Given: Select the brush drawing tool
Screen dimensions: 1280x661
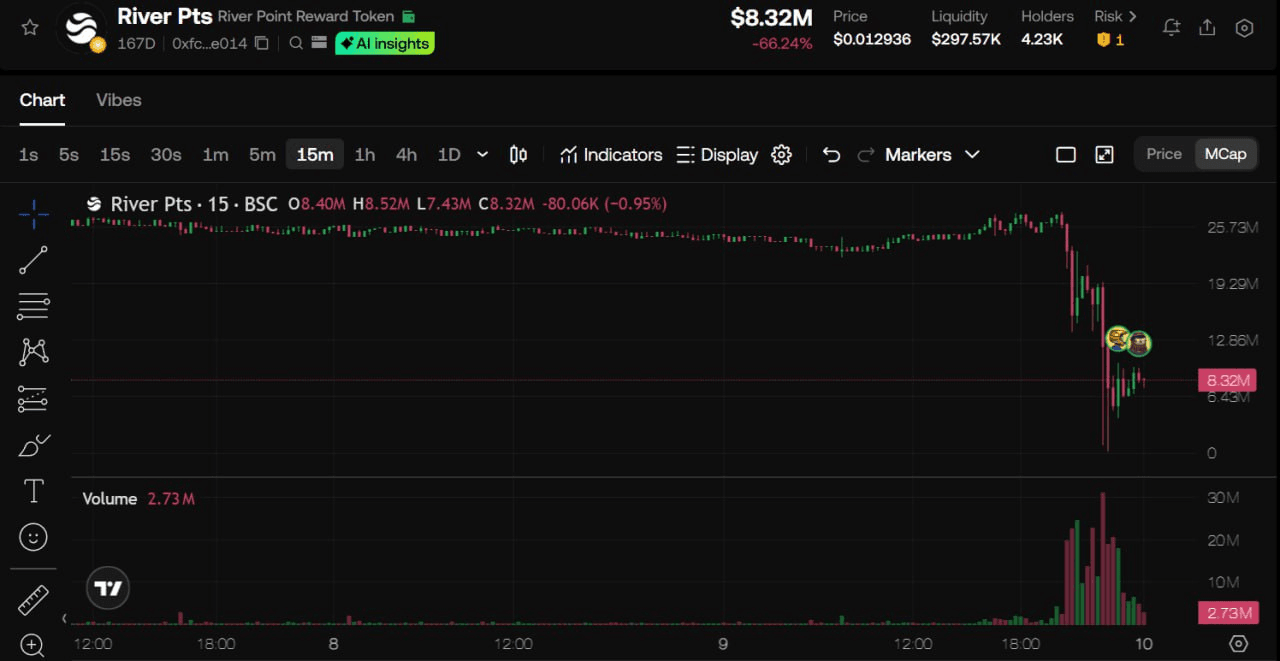Looking at the screenshot, I should pos(33,445).
